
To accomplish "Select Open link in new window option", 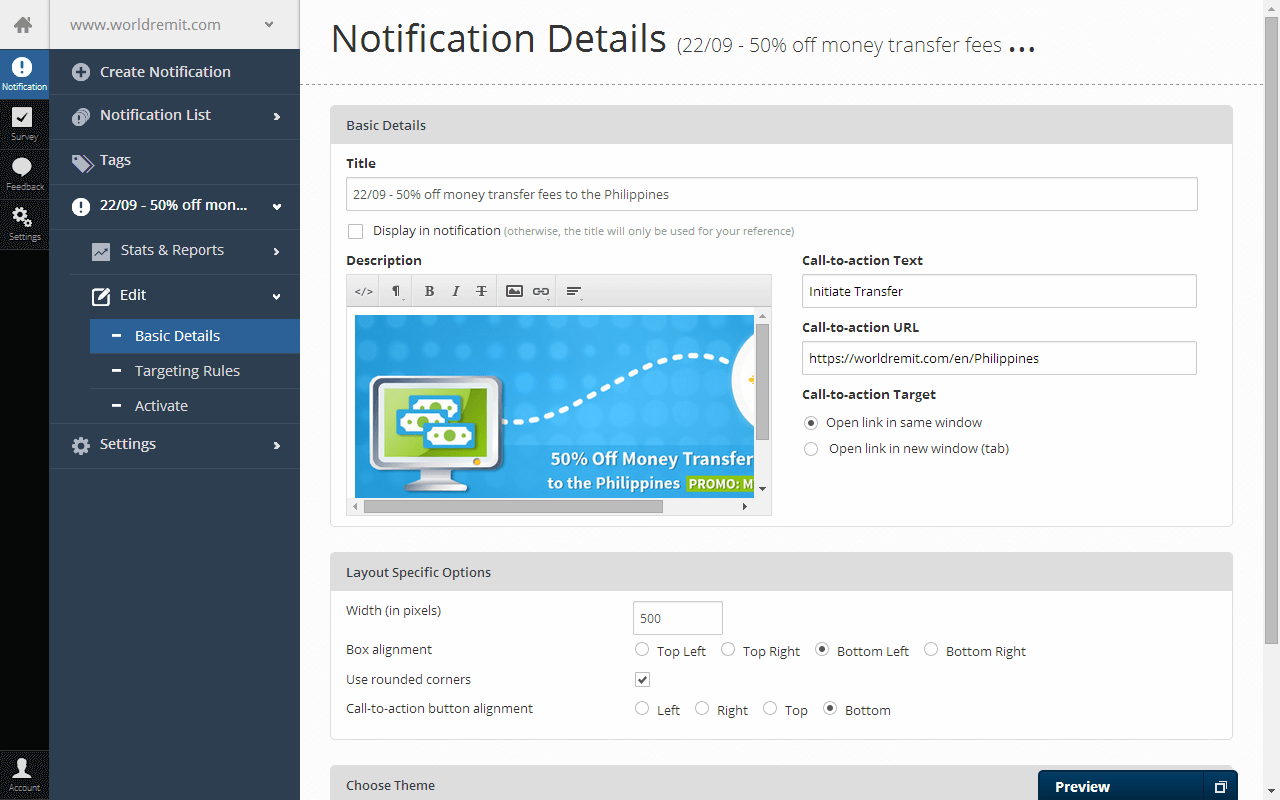I will click(811, 449).
